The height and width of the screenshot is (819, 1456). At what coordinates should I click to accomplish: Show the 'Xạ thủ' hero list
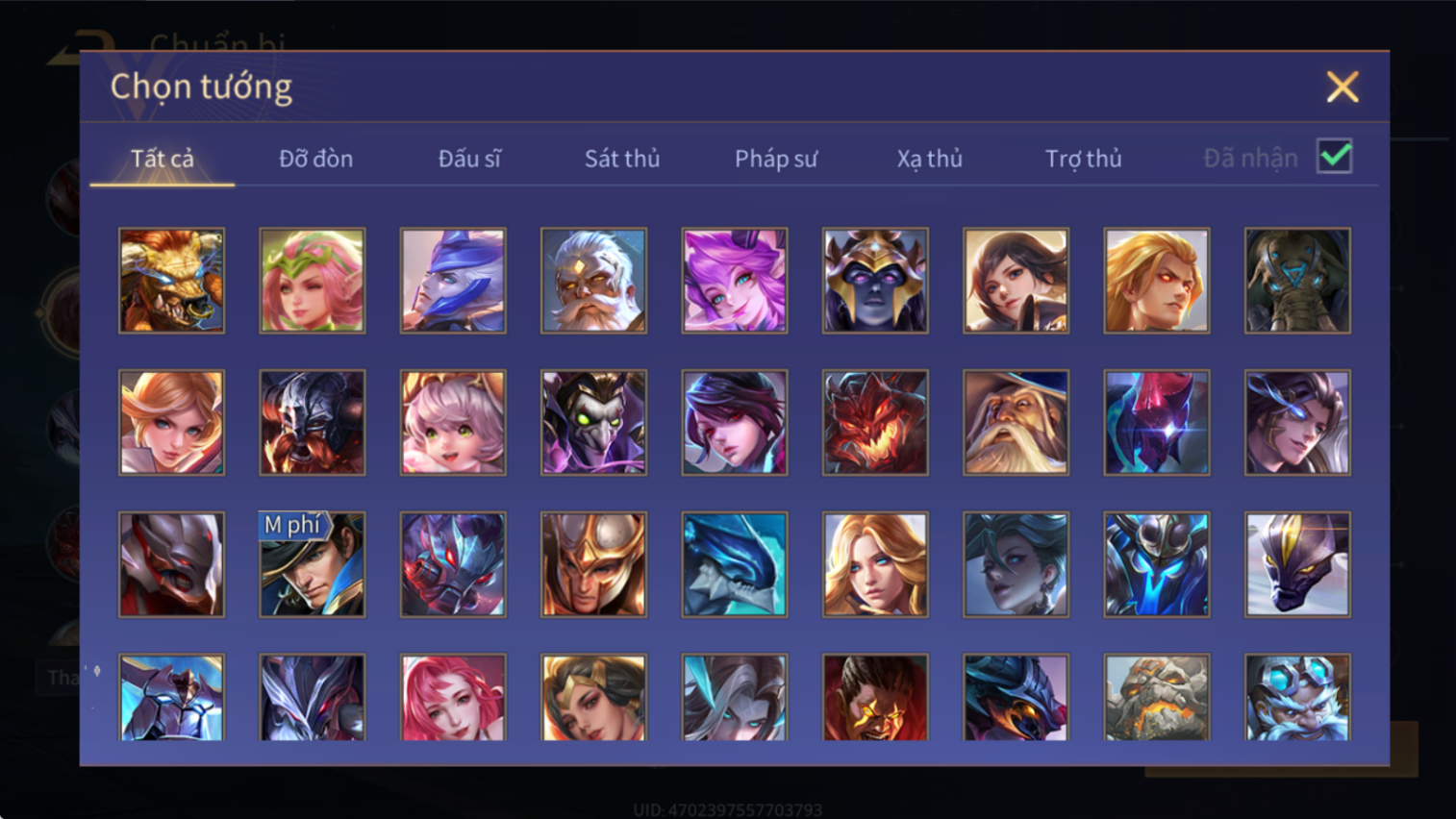pyautogui.click(x=929, y=159)
